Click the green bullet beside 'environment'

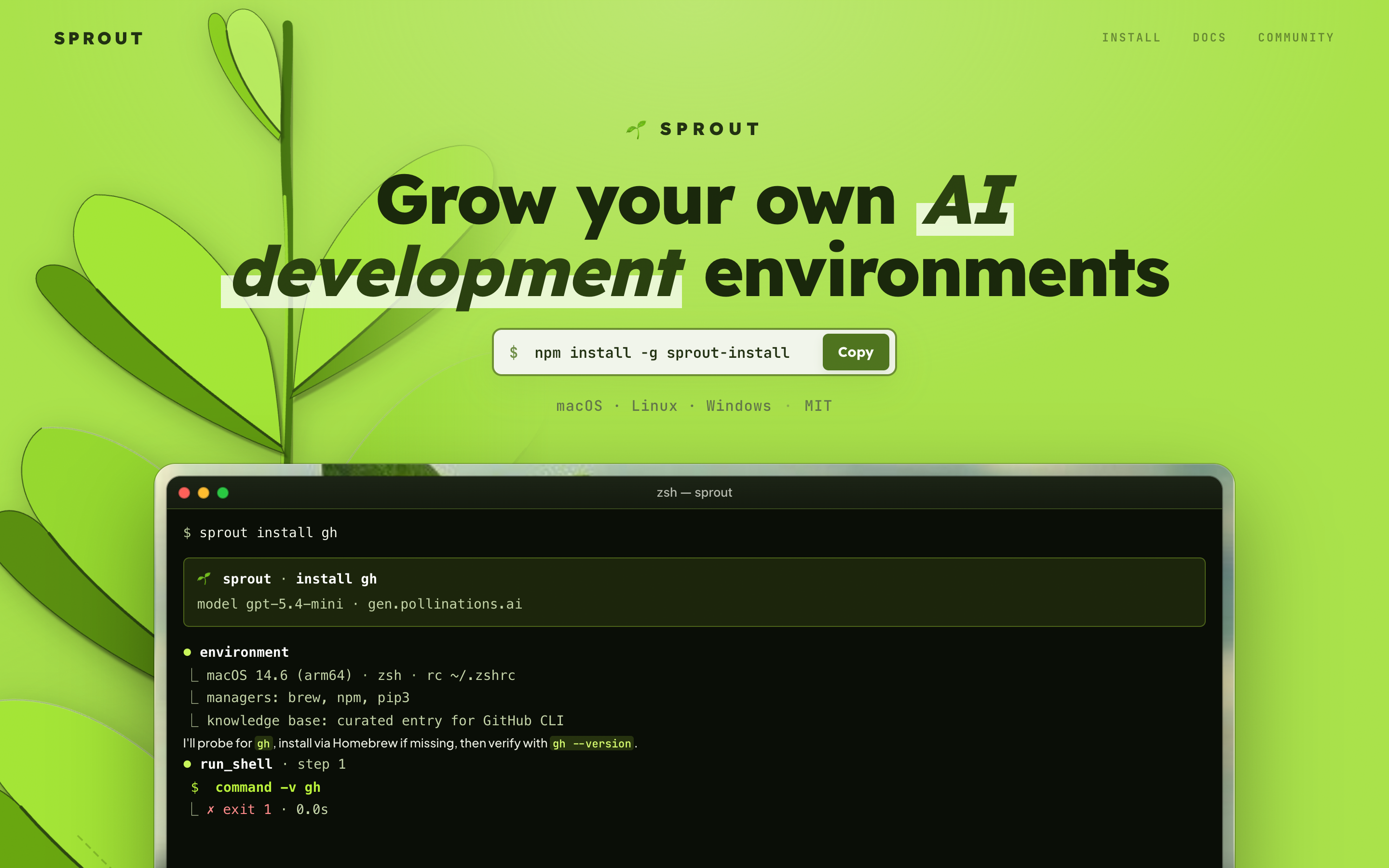pyautogui.click(x=187, y=652)
